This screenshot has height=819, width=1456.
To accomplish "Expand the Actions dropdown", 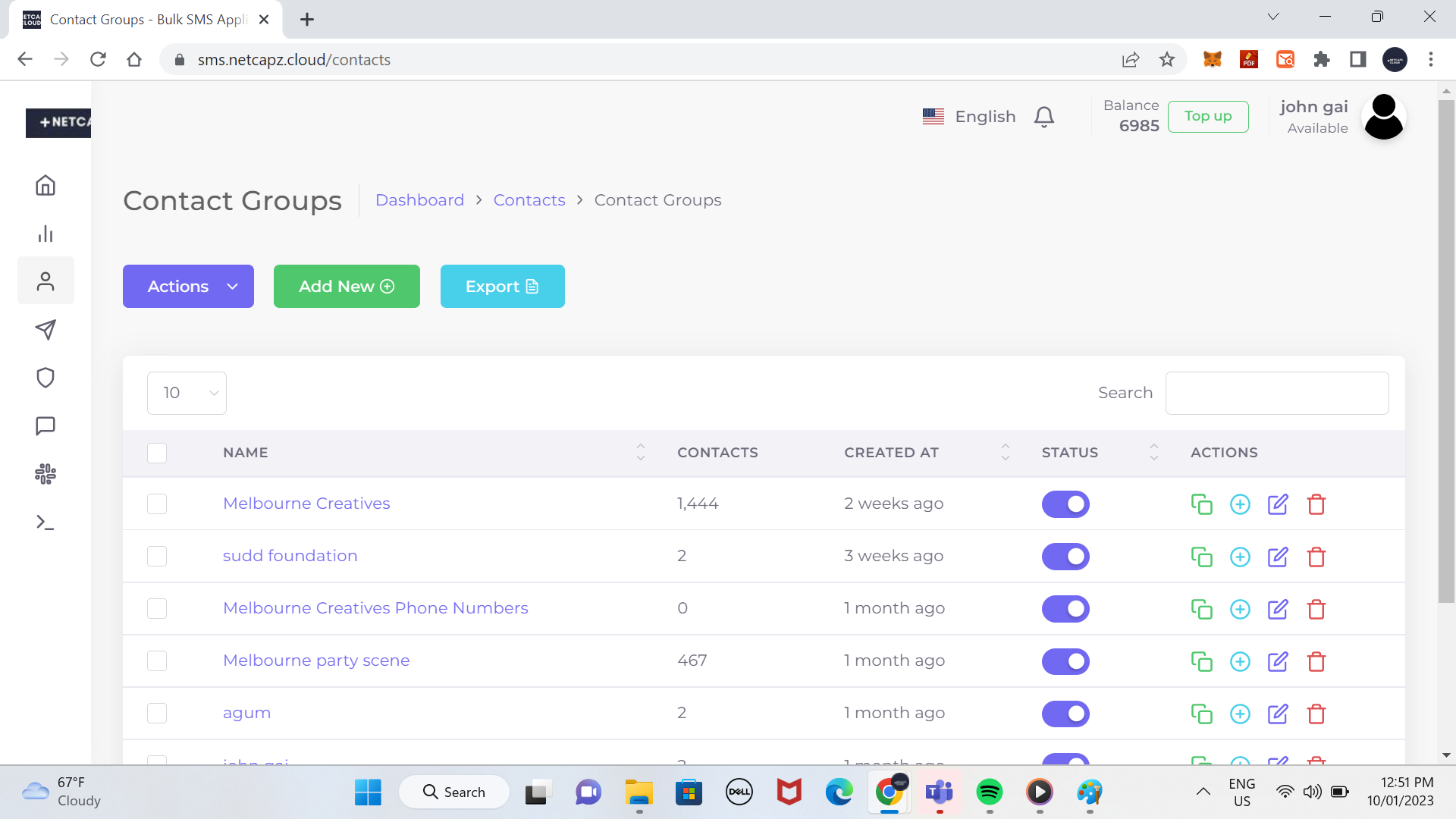I will click(x=188, y=287).
